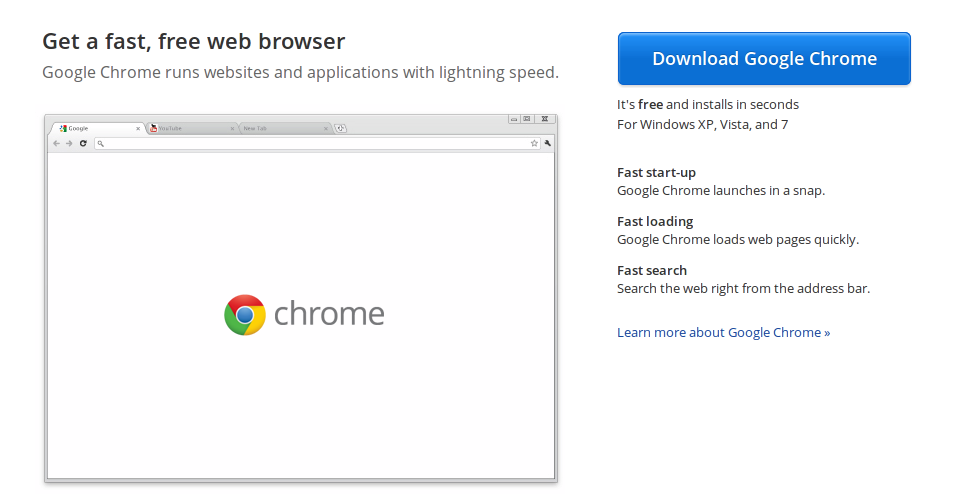Click the magnifier icon in address bar

coord(101,144)
